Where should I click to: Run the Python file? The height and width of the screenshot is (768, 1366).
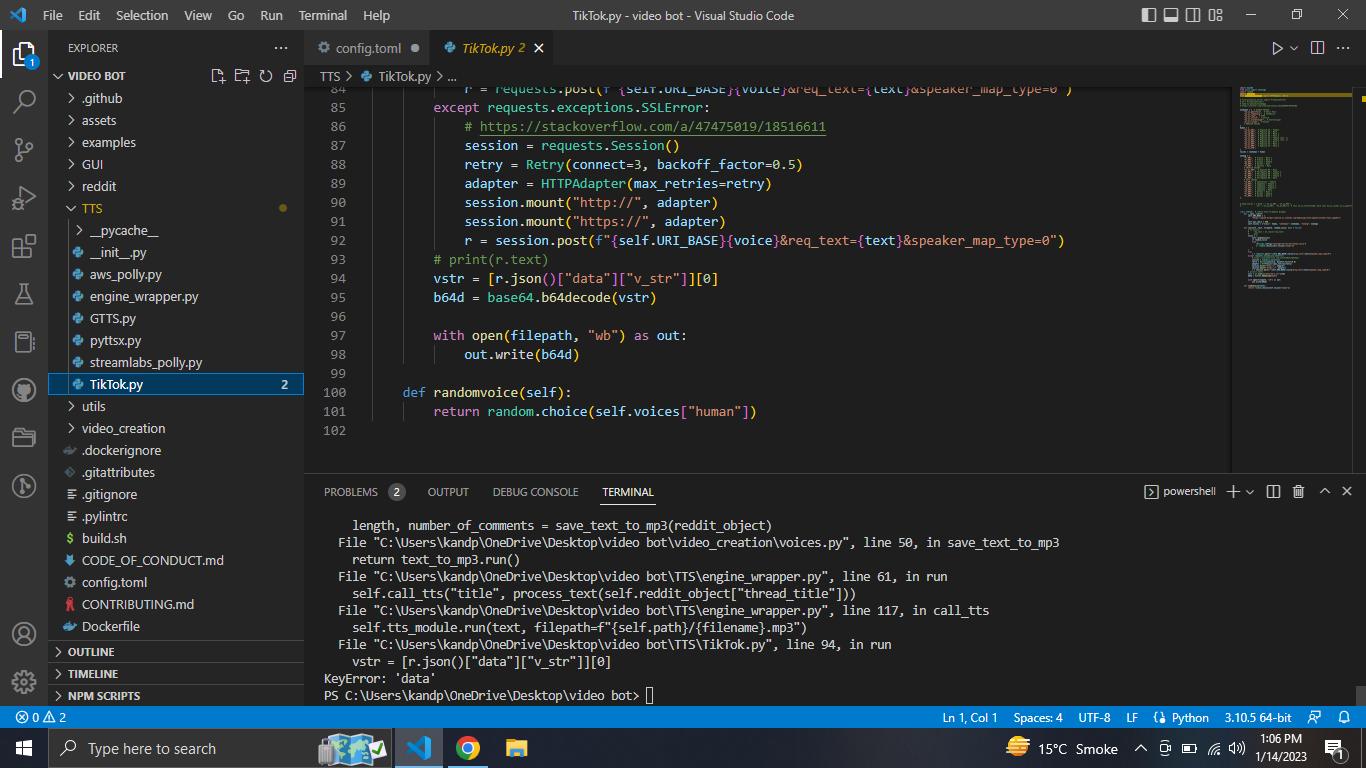click(x=1277, y=47)
